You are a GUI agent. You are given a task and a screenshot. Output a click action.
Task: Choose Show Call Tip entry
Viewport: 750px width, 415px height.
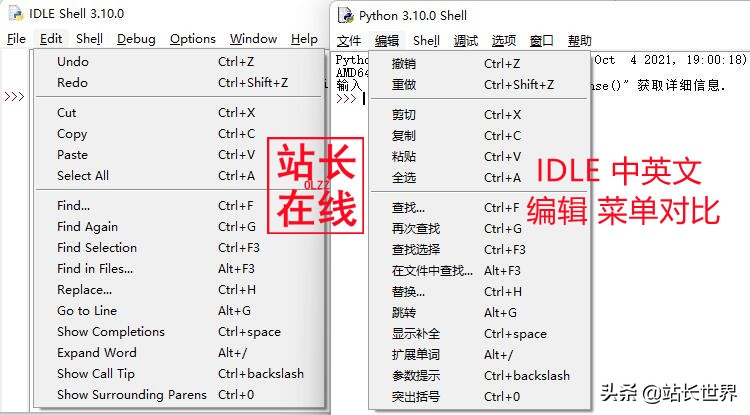pos(180,374)
